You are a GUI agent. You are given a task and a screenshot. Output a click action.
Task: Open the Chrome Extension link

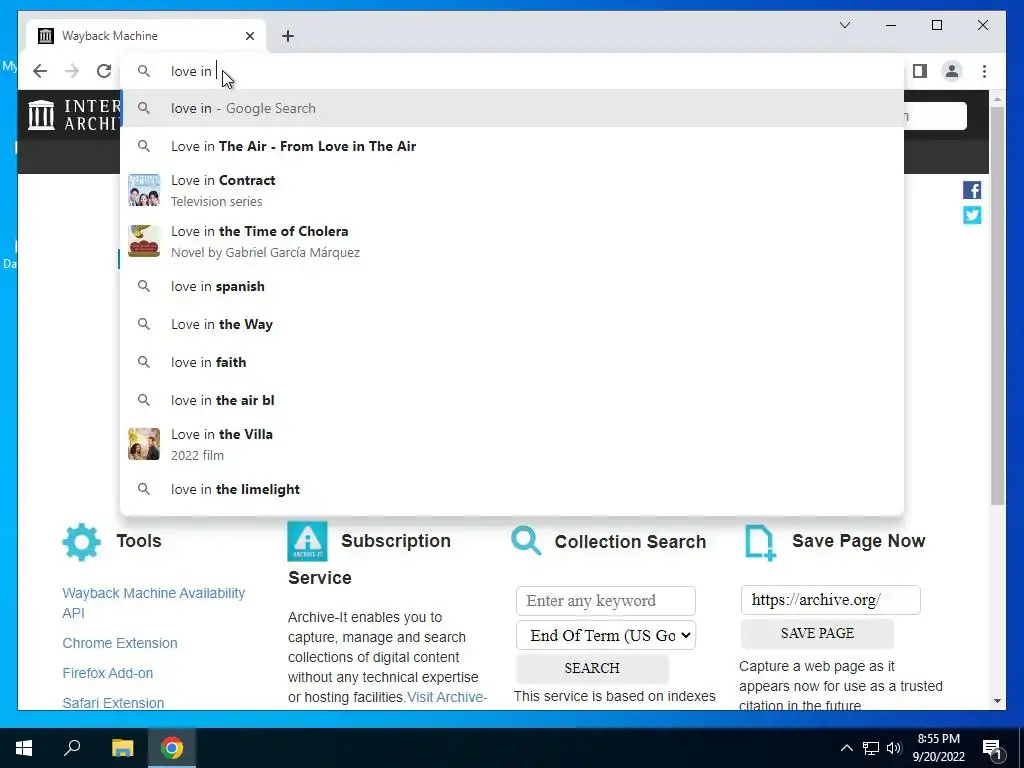tap(120, 643)
